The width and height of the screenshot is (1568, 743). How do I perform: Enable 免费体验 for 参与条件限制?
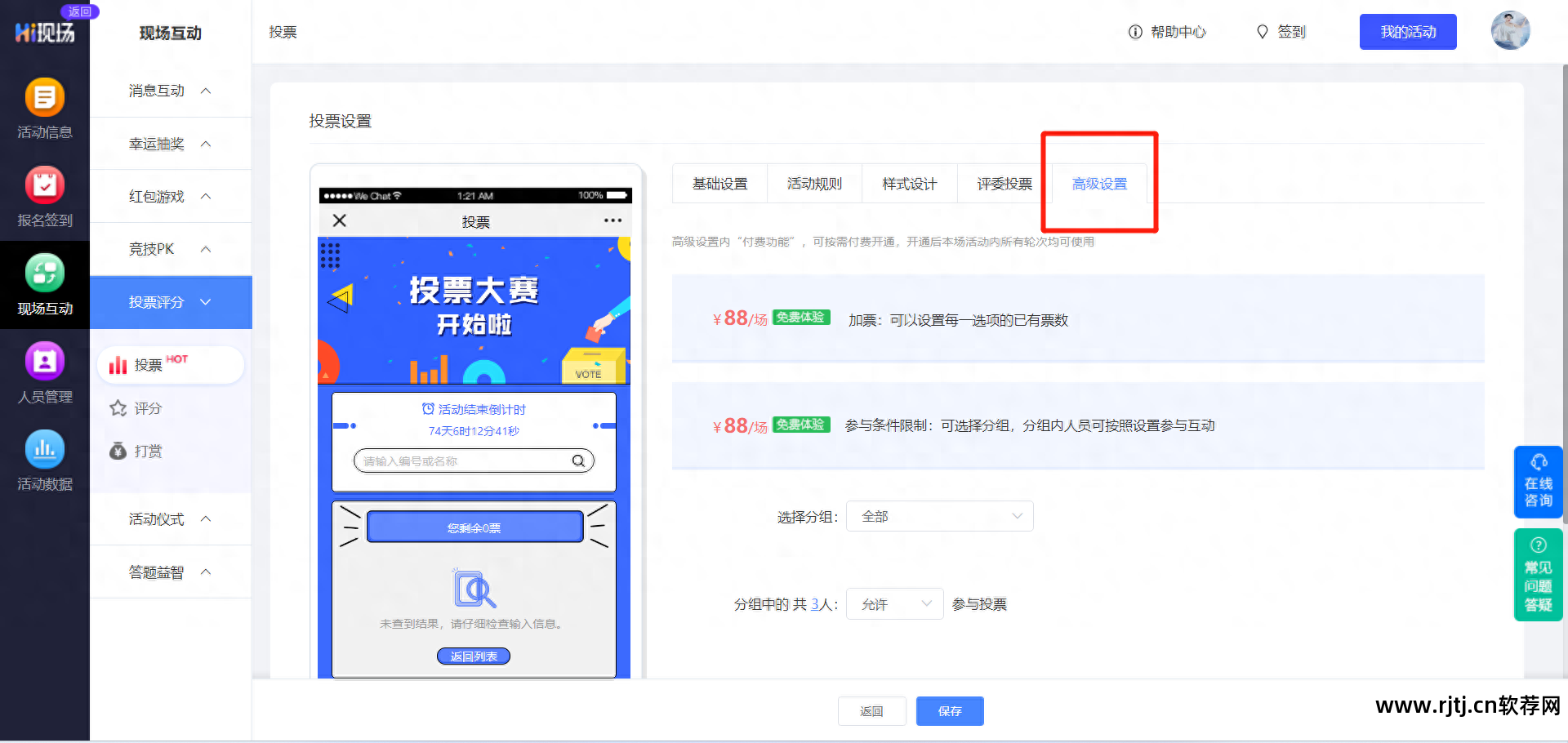[x=800, y=425]
